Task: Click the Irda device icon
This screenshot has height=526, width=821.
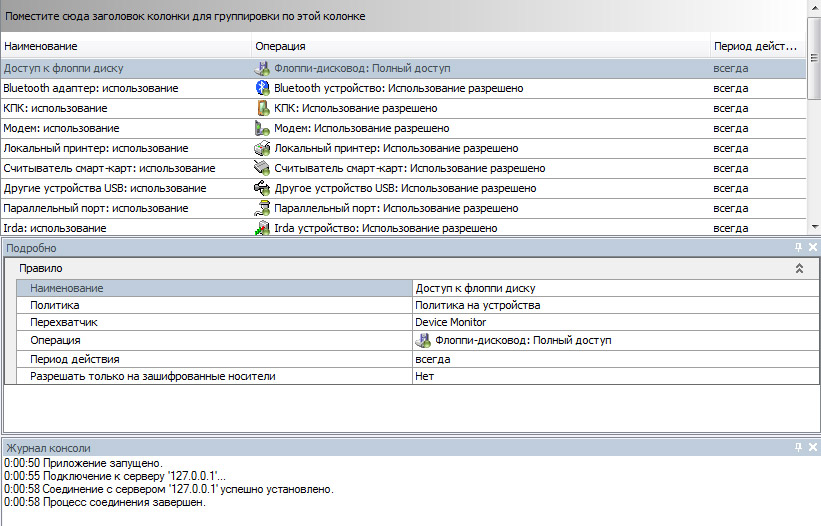Action: point(263,228)
